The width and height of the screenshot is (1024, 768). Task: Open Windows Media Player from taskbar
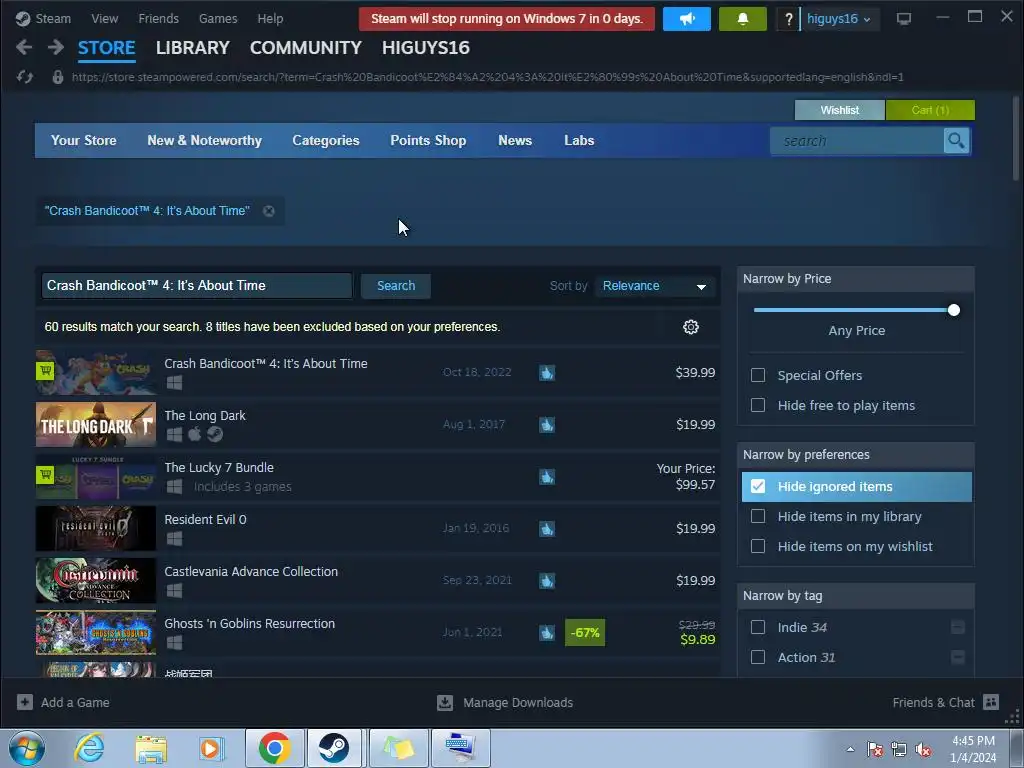[x=211, y=748]
